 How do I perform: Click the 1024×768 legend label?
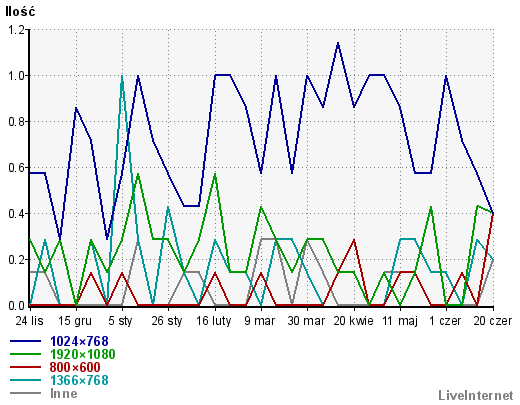click(79, 341)
